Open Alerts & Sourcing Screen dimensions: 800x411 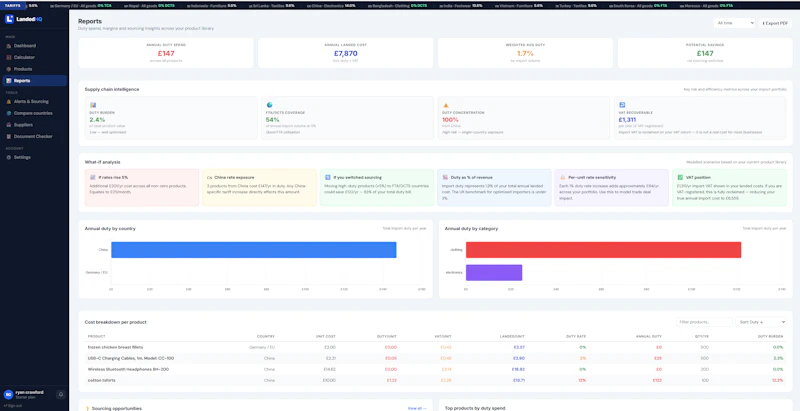coord(35,101)
